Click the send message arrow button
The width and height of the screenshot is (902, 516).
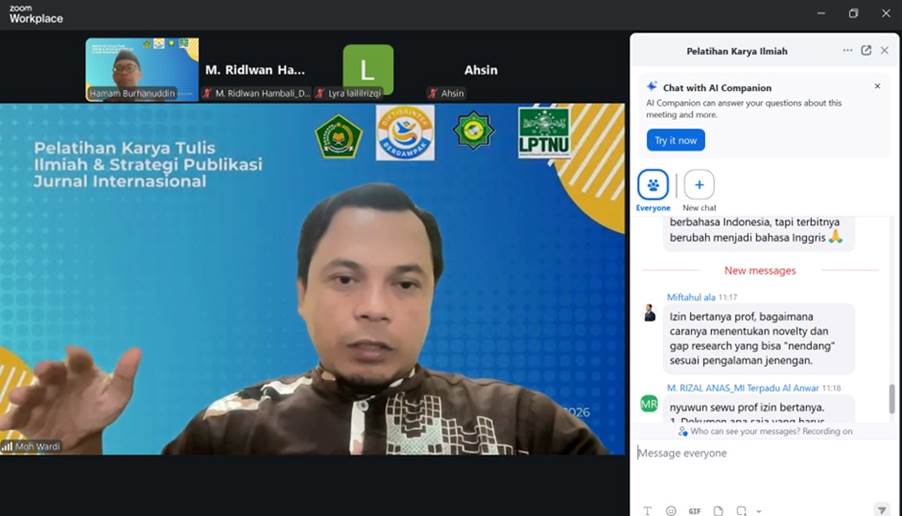coord(881,510)
